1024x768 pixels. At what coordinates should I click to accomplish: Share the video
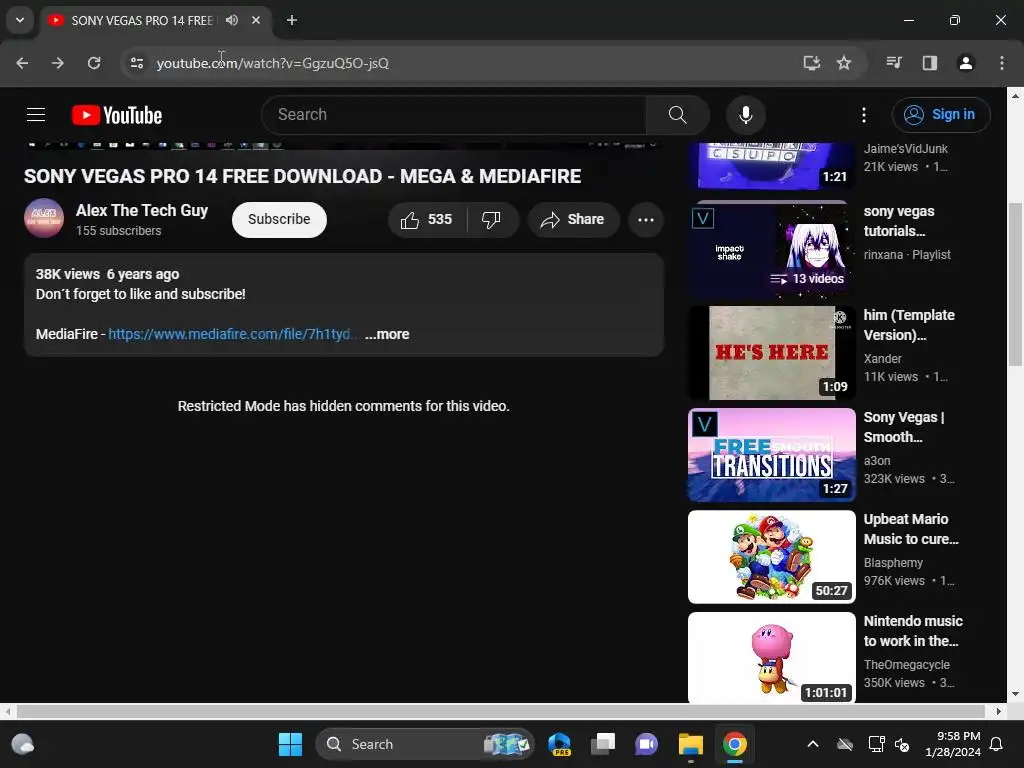point(573,219)
